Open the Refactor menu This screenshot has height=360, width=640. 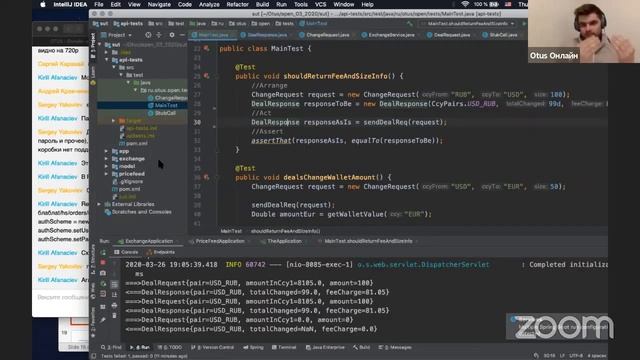click(238, 4)
